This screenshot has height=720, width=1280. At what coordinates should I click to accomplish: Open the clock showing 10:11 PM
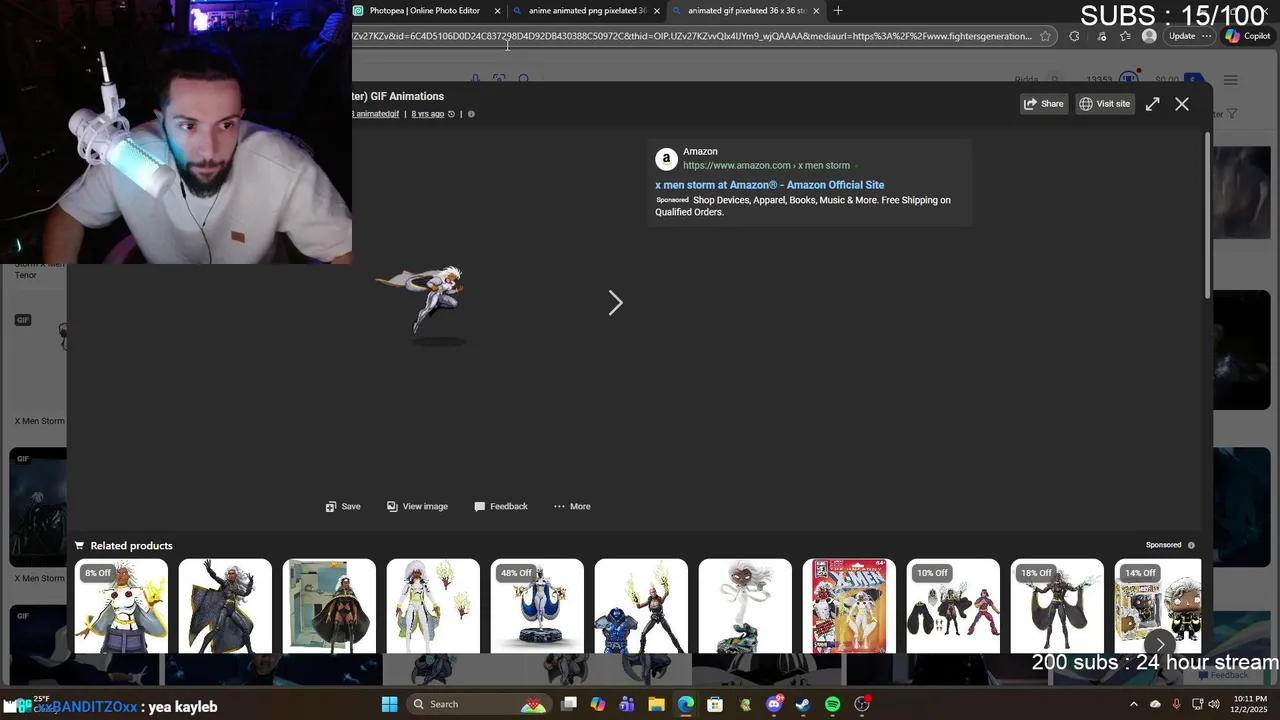(1250, 704)
